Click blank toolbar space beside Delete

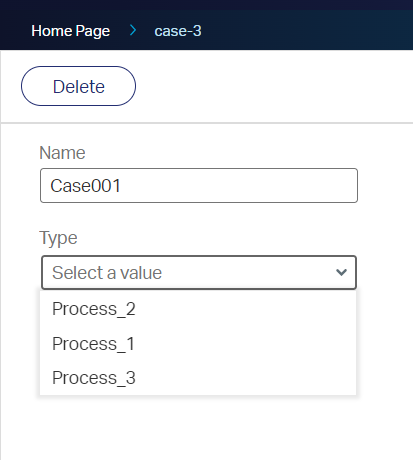pyautogui.click(x=273, y=86)
